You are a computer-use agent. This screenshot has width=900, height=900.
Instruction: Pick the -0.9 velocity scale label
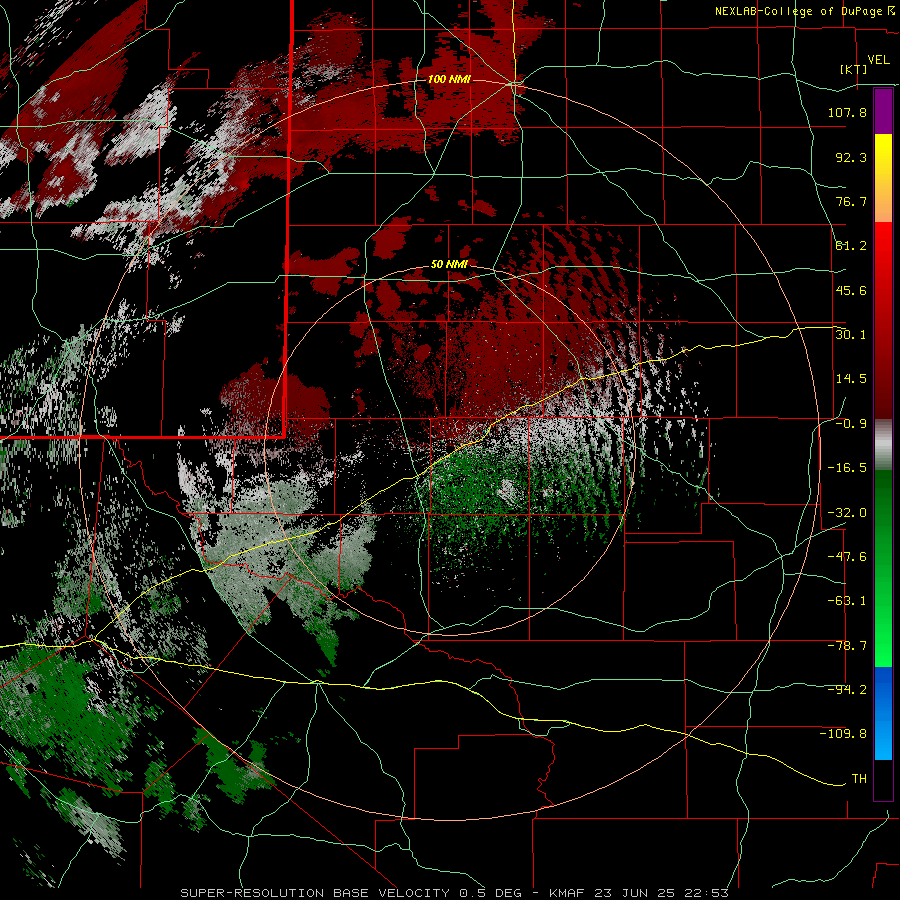point(851,424)
